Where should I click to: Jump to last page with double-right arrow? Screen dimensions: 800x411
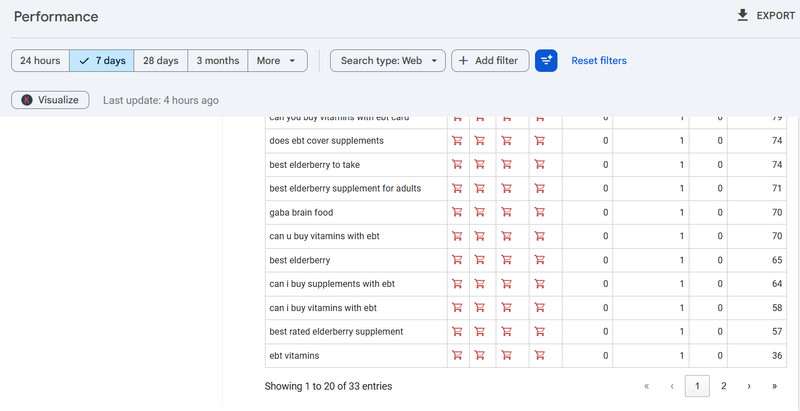[774, 386]
